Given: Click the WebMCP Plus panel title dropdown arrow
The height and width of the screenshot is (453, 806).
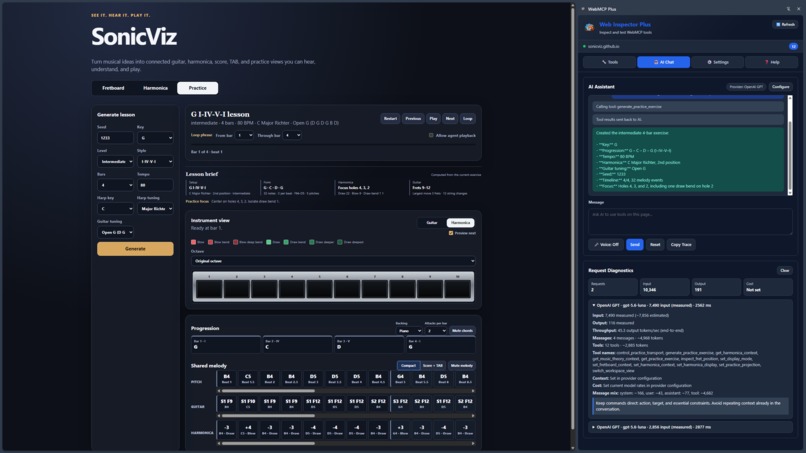Looking at the screenshot, I should point(583,9).
